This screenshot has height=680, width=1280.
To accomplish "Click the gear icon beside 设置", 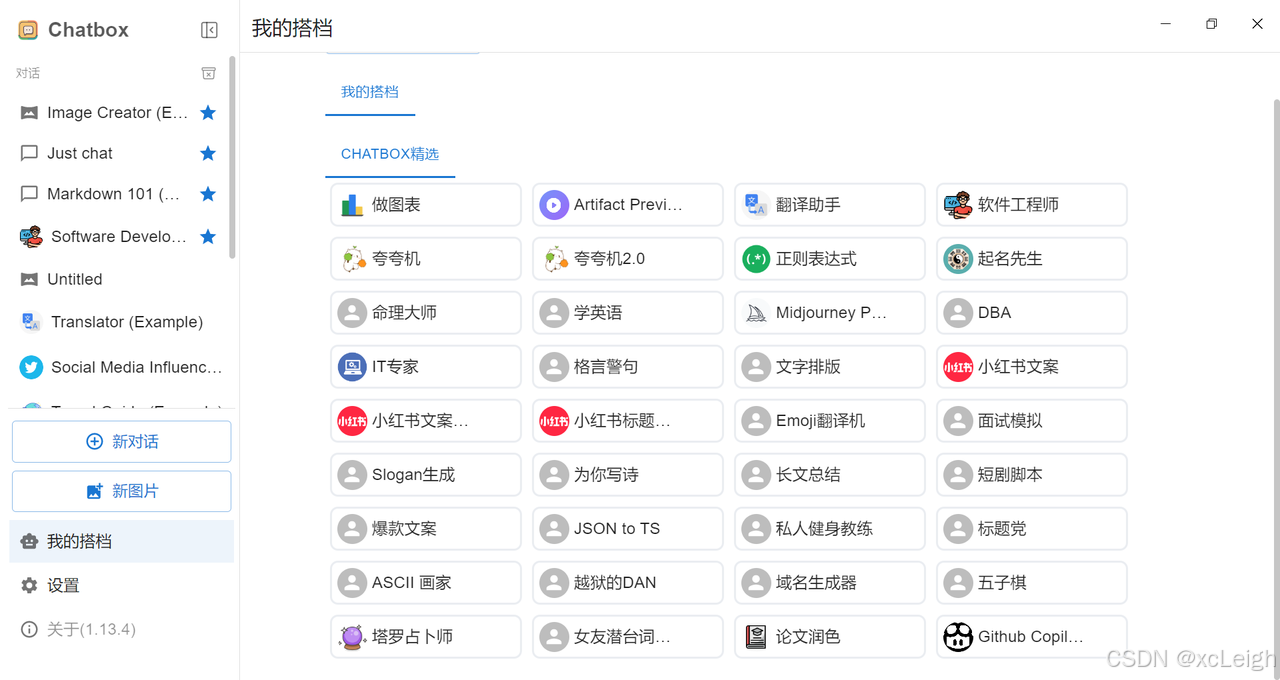I will click(x=29, y=585).
